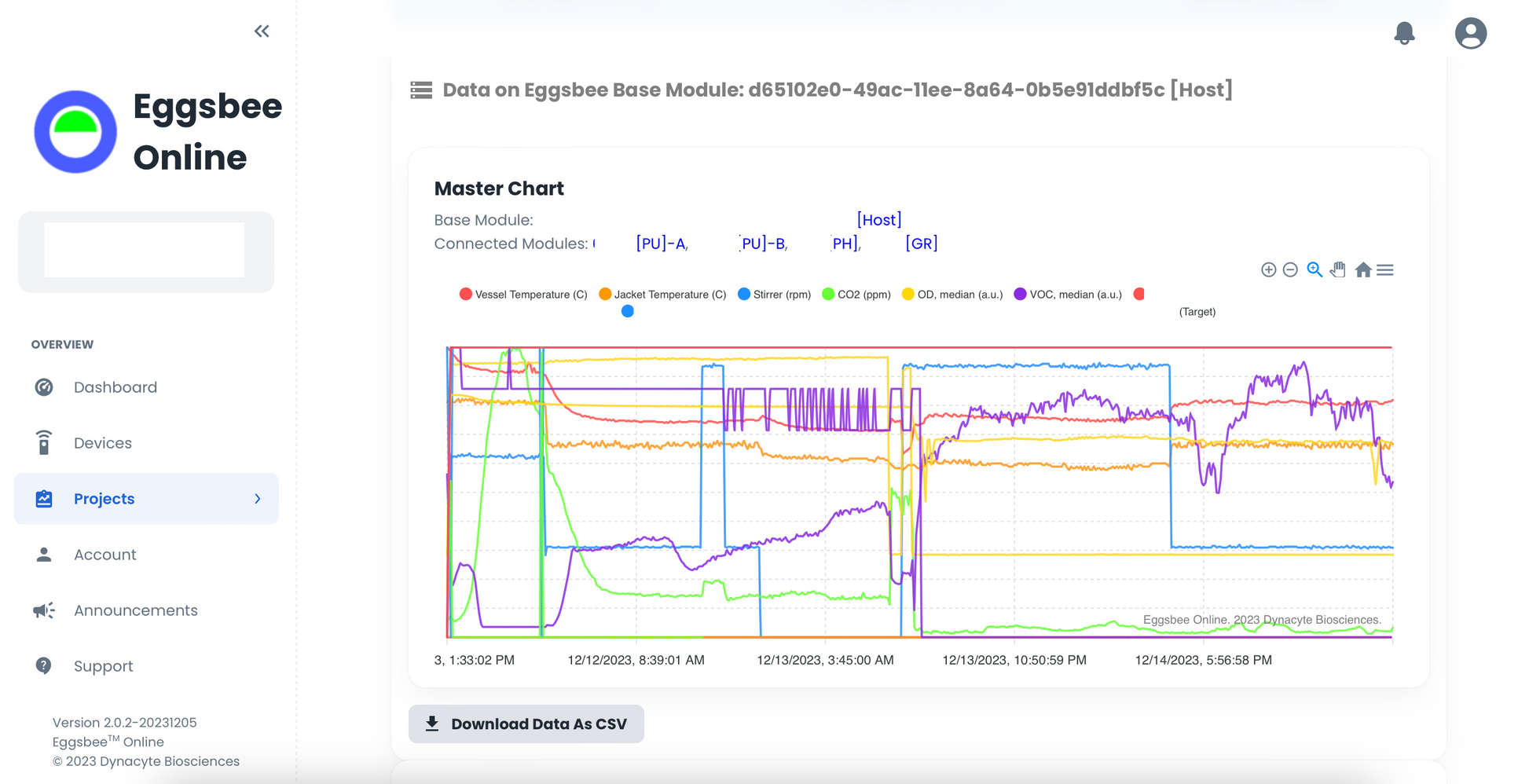Click the VOC median purple legend marker
Viewport: 1529px width, 784px height.
pos(1020,294)
